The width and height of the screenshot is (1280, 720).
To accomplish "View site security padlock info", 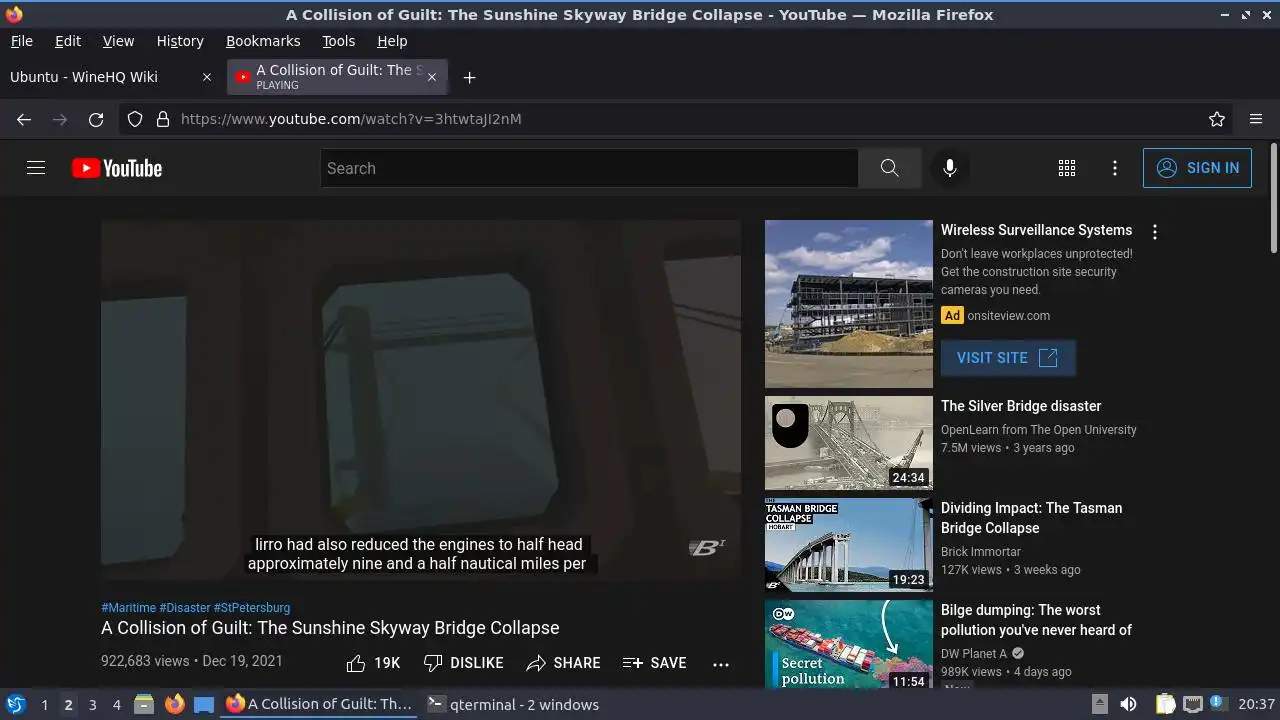I will 163,119.
